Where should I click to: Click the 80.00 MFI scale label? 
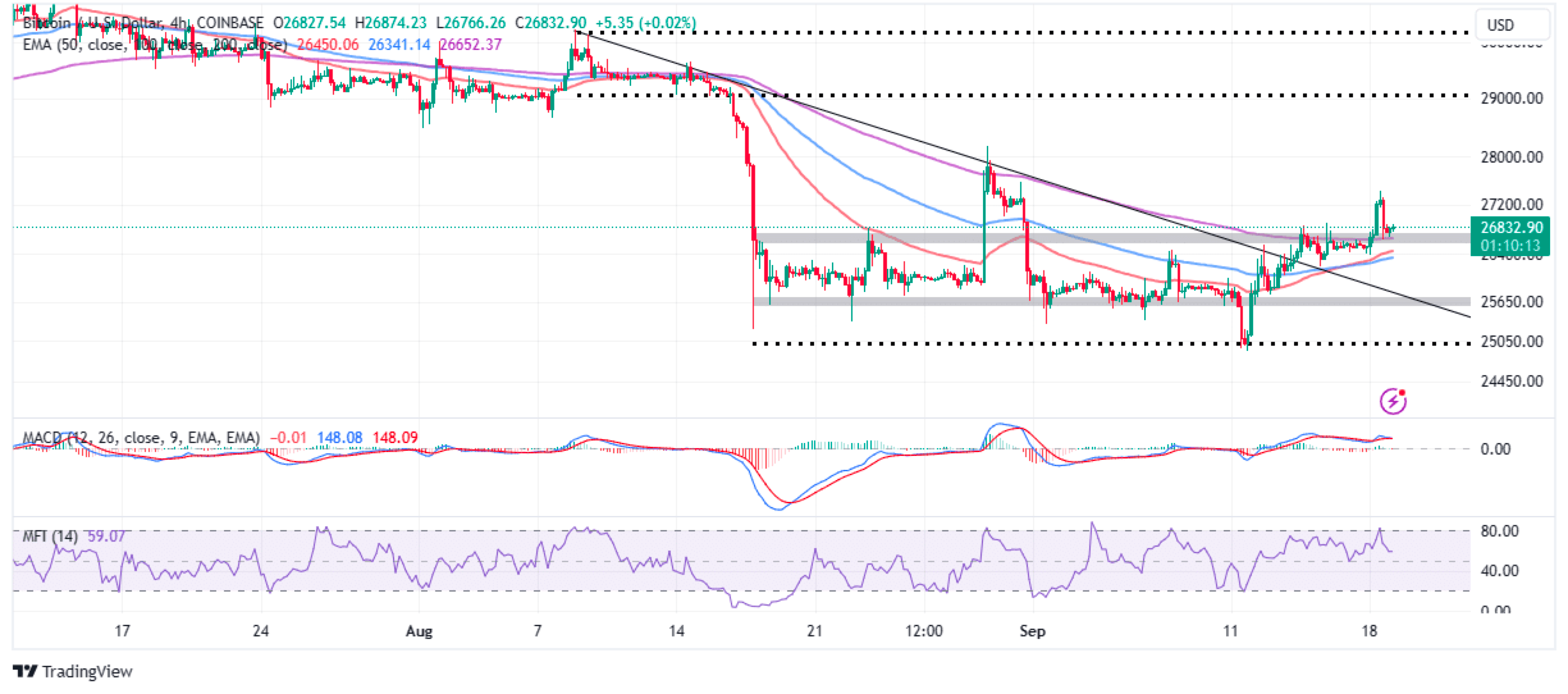click(1500, 531)
